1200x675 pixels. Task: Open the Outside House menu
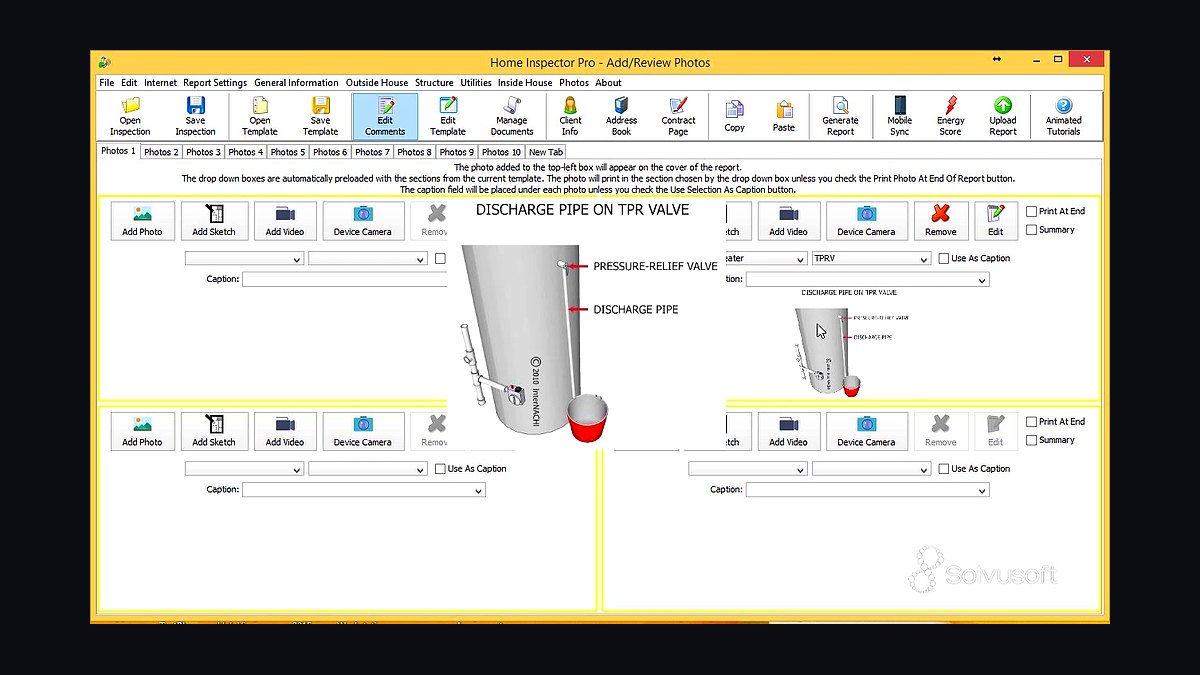point(377,83)
